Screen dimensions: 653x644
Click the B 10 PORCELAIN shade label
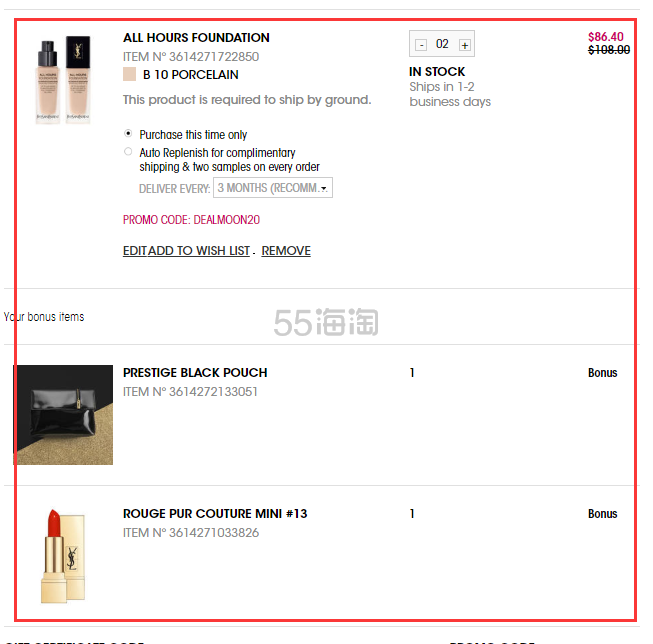190,75
